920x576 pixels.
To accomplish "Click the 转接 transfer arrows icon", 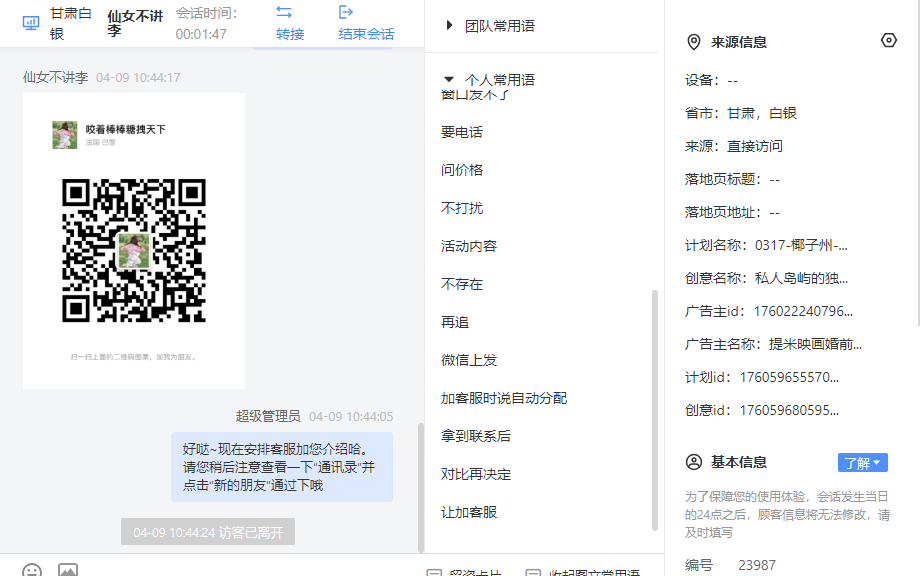I will pos(284,12).
